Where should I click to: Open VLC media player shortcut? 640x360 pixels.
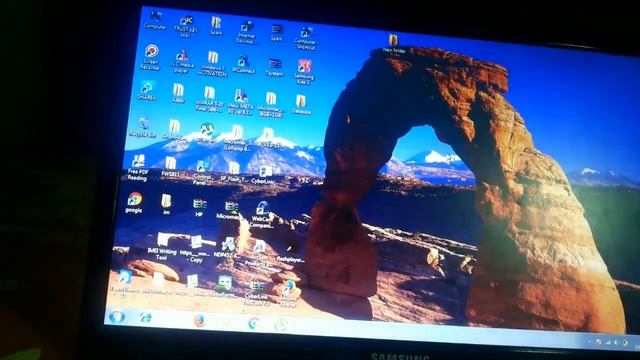click(182, 61)
